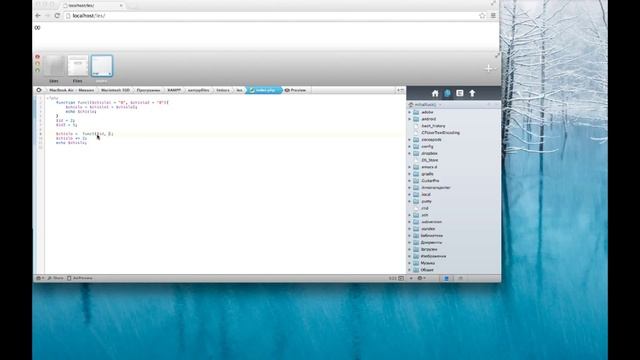
Task: Click the Программы path segment
Action: click(148, 90)
